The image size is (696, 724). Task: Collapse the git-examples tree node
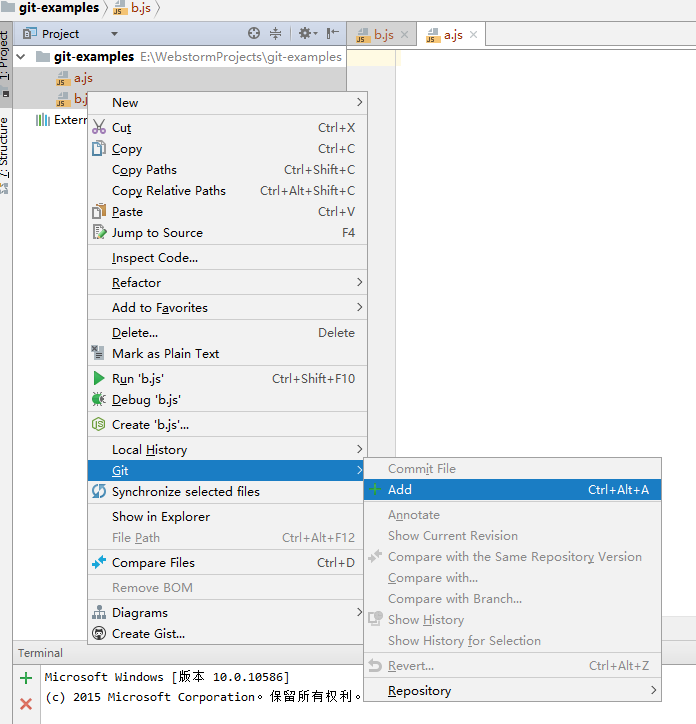point(21,57)
